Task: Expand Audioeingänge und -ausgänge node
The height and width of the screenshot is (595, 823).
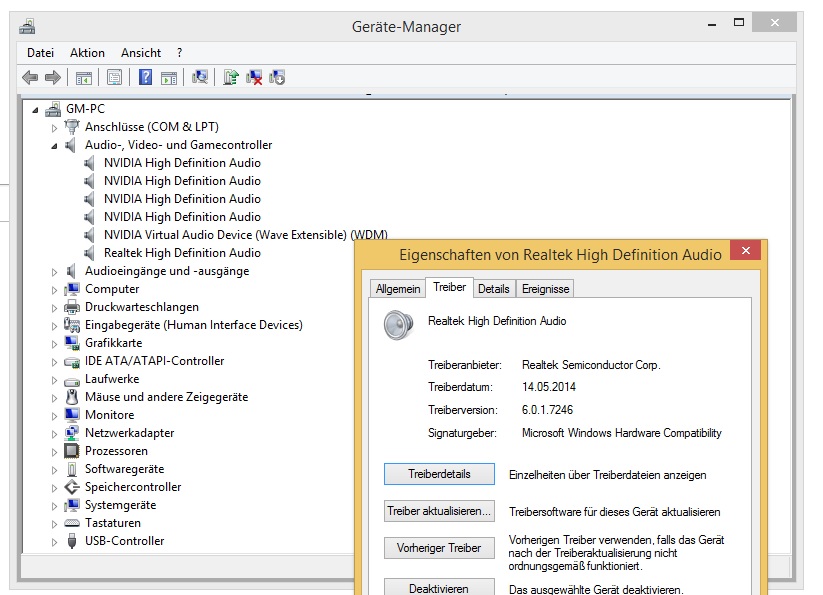Action: click(x=54, y=272)
